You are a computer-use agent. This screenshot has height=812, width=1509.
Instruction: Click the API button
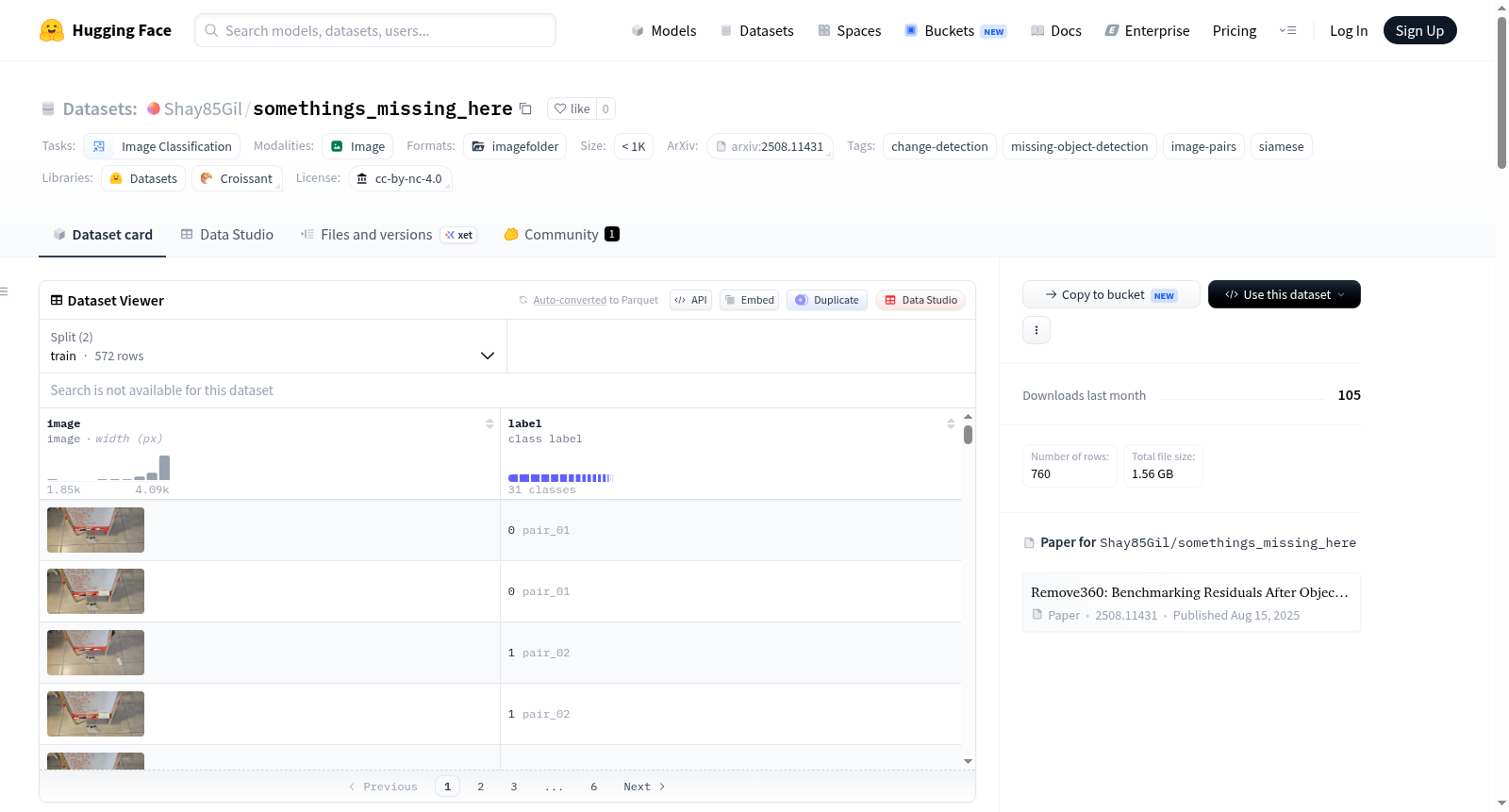click(690, 300)
